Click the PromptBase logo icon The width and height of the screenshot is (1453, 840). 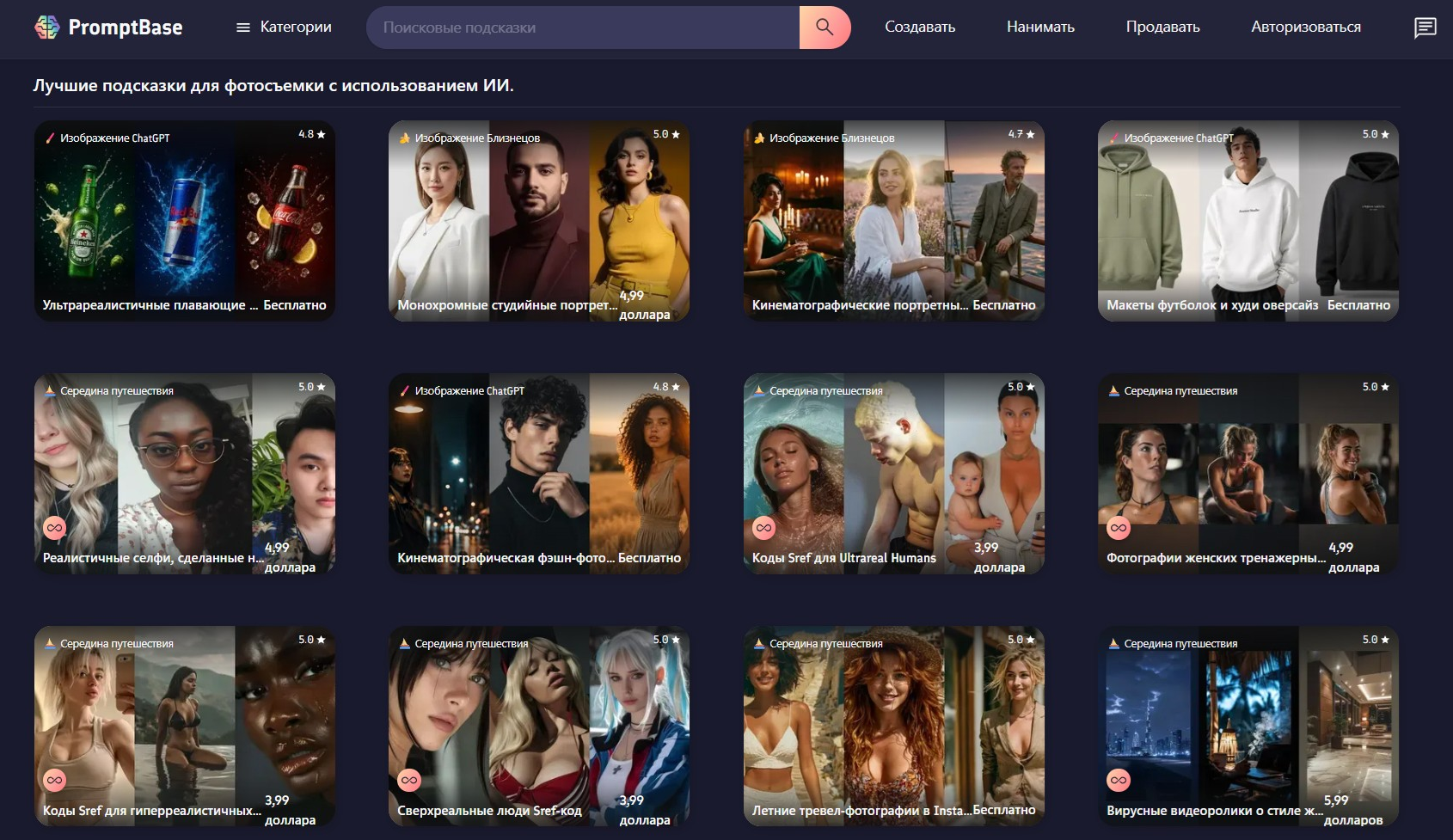point(47,28)
